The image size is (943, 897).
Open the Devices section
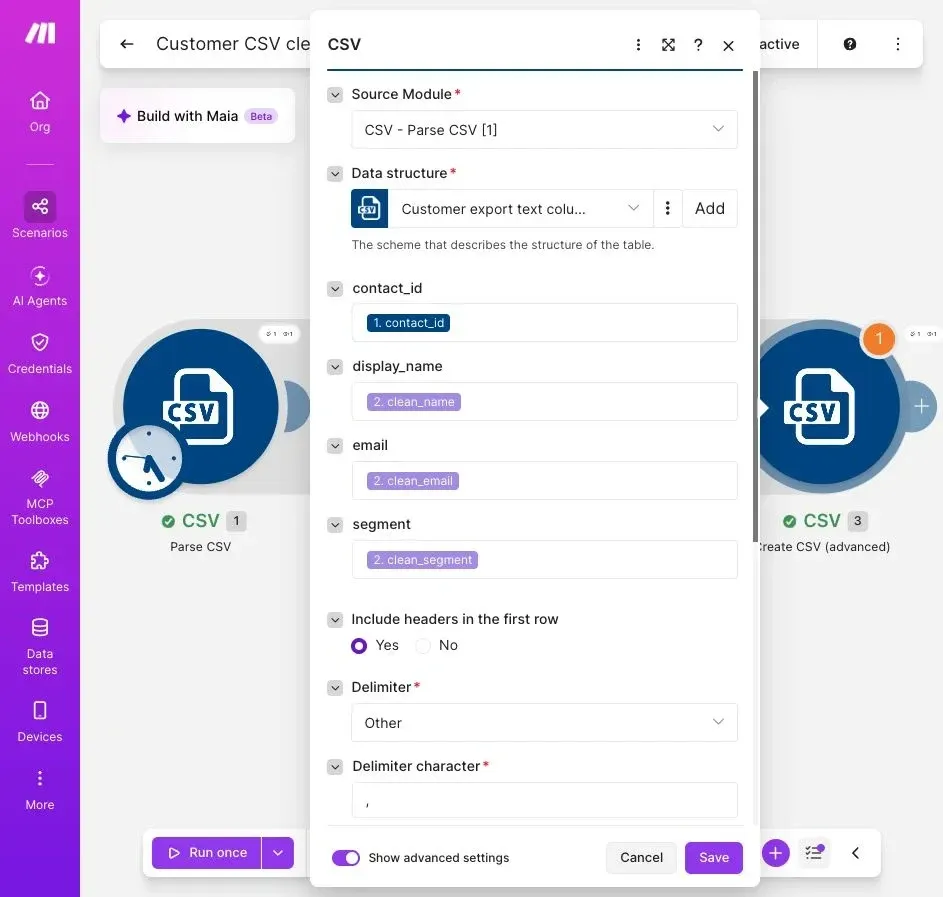click(40, 721)
